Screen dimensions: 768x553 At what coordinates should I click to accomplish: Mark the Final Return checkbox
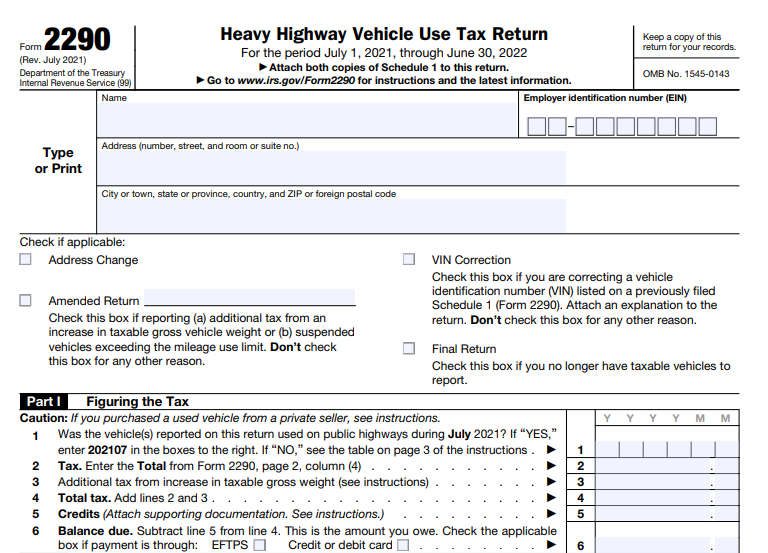coord(409,348)
